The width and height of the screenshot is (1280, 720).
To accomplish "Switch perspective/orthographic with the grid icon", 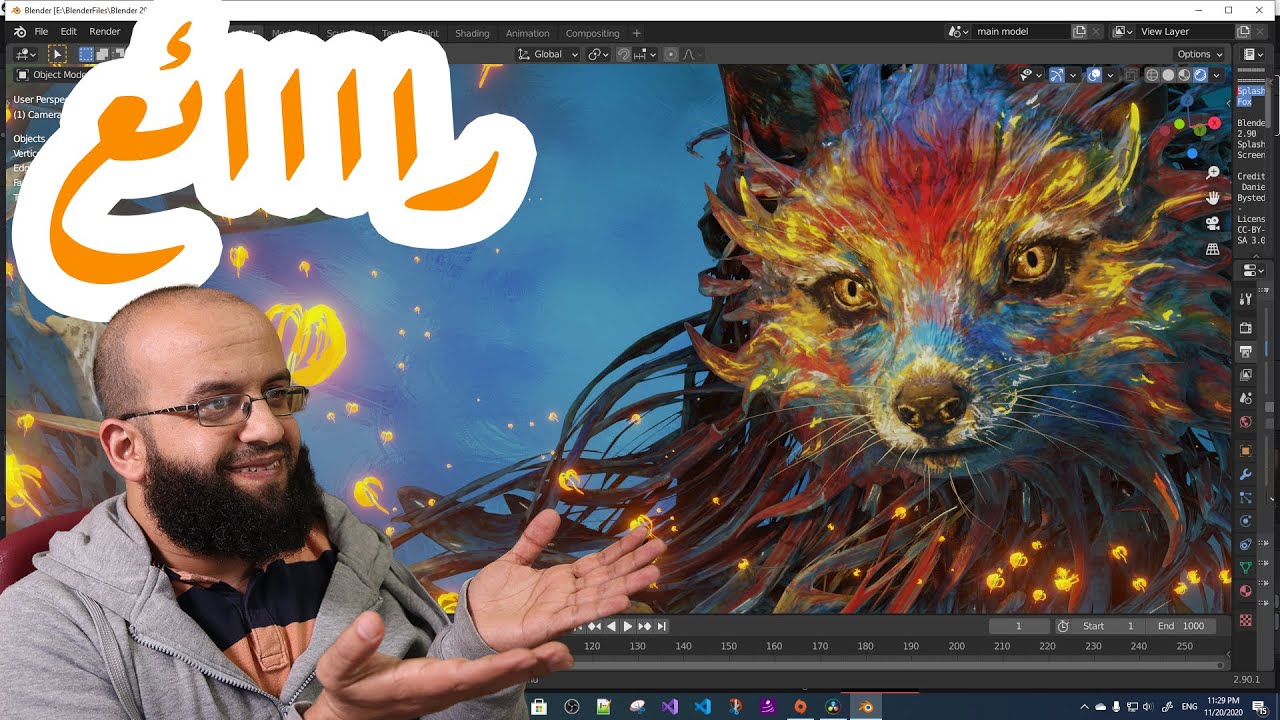I will pos(1213,248).
